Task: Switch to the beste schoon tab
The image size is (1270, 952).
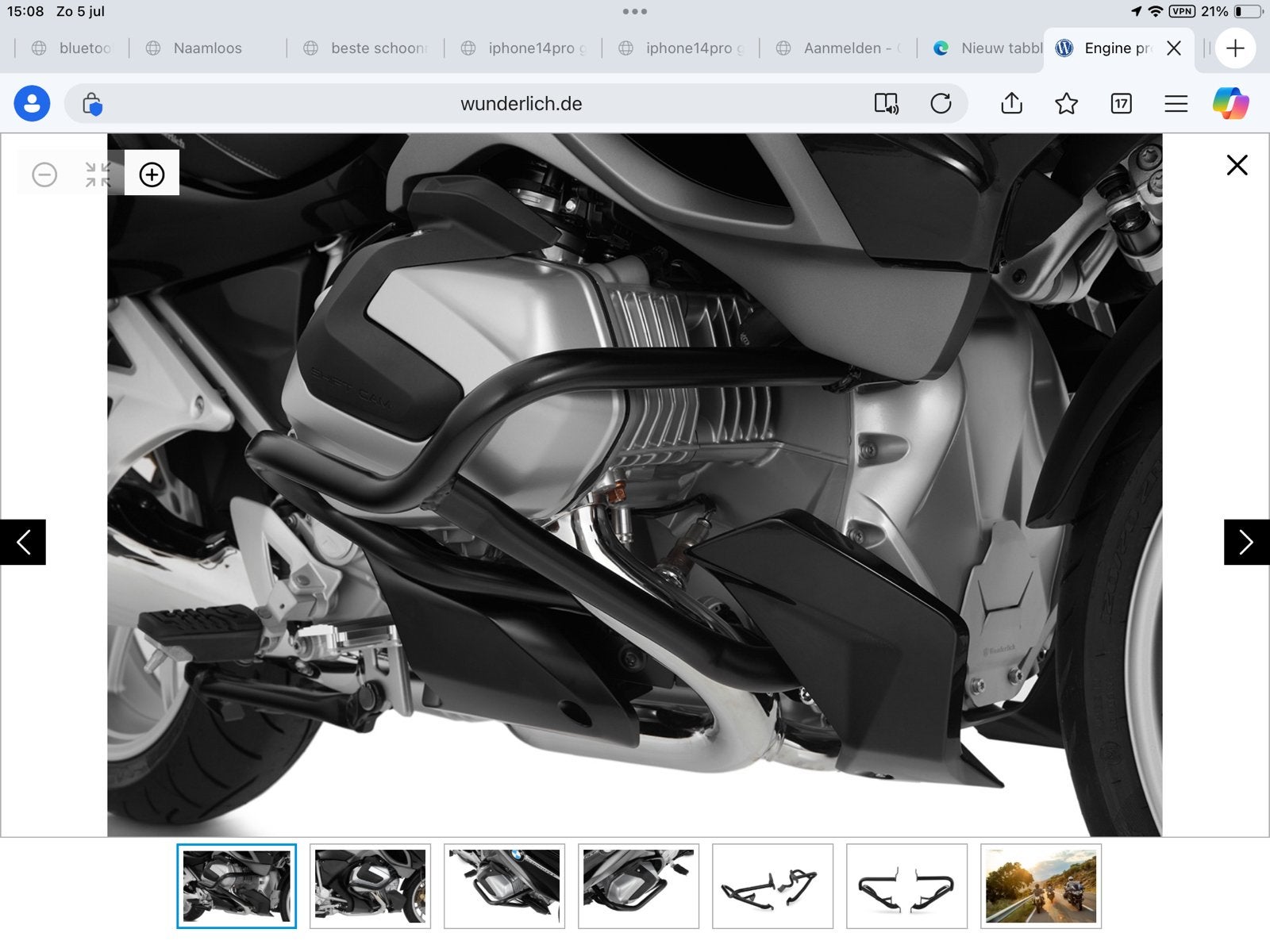Action: [x=365, y=48]
